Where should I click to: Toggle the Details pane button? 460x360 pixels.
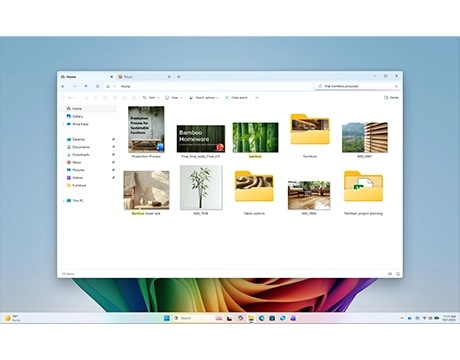391,98
